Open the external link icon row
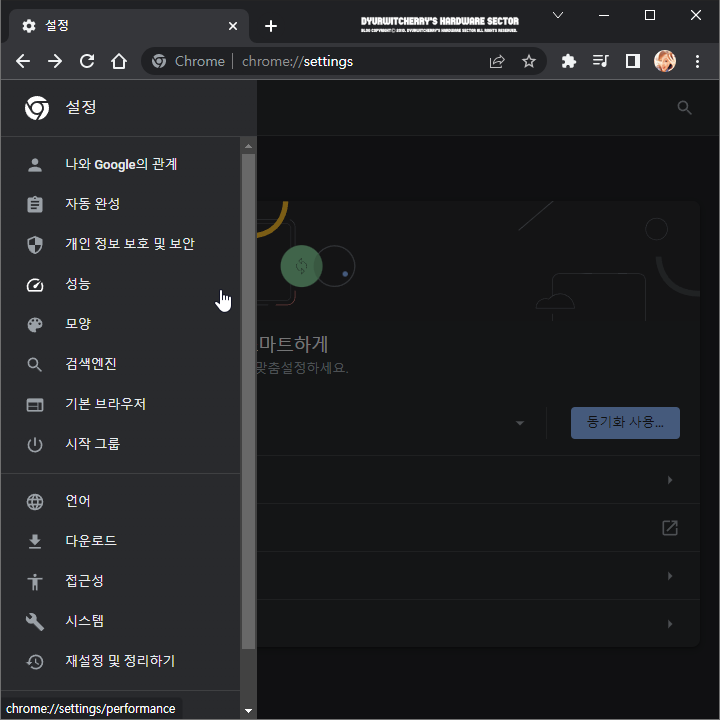Viewport: 720px width, 720px height. (670, 528)
